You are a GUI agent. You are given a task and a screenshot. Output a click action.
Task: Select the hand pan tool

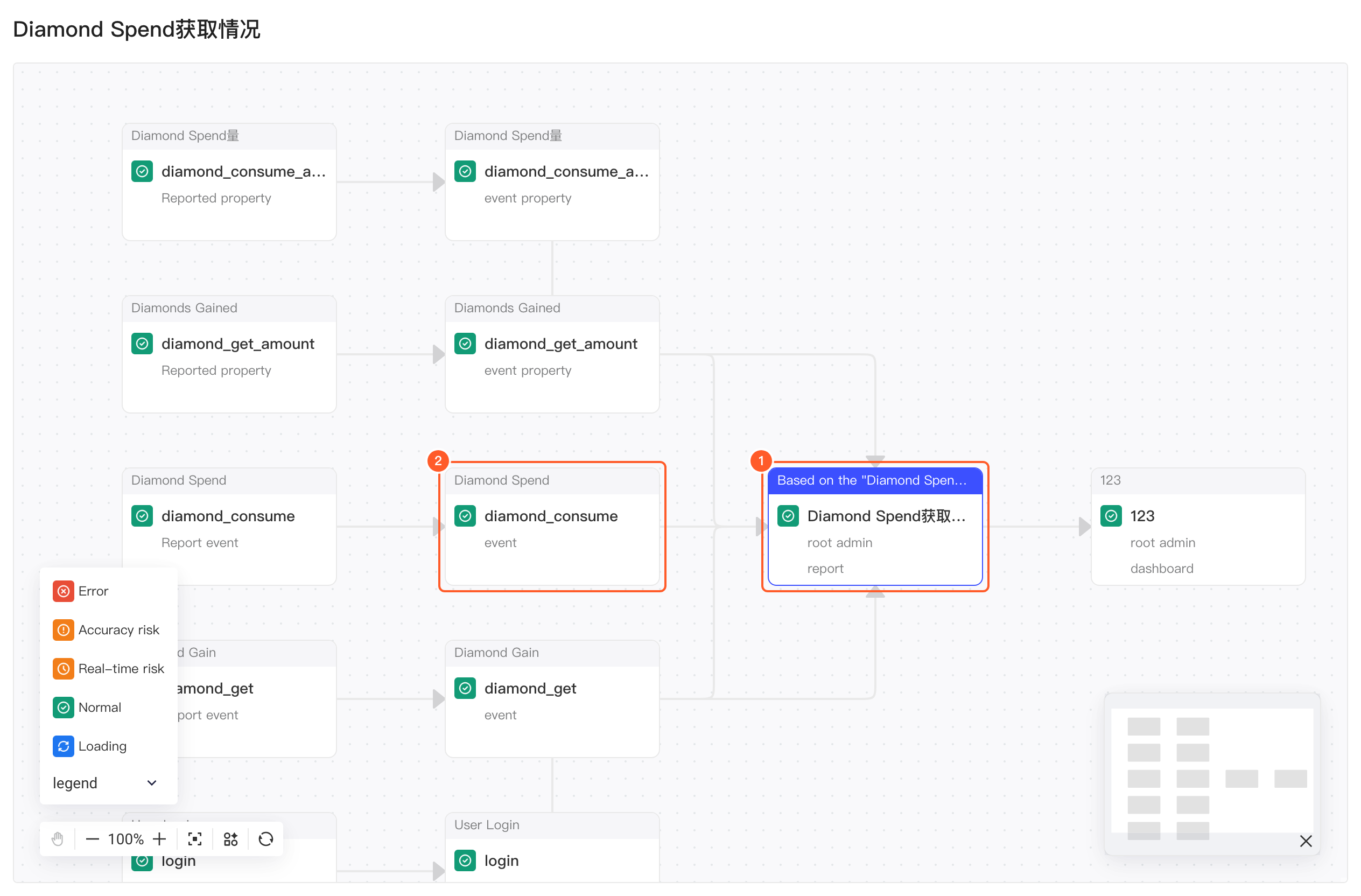tap(57, 839)
